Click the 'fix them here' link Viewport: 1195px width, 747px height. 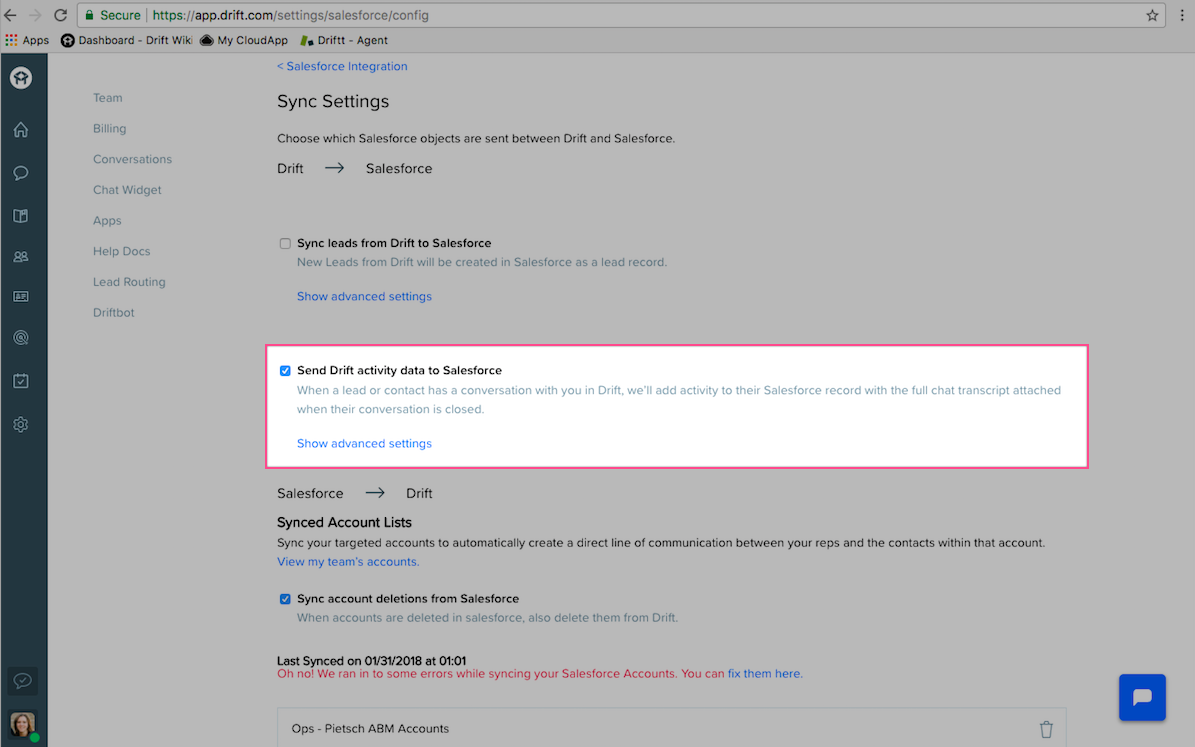tap(764, 674)
